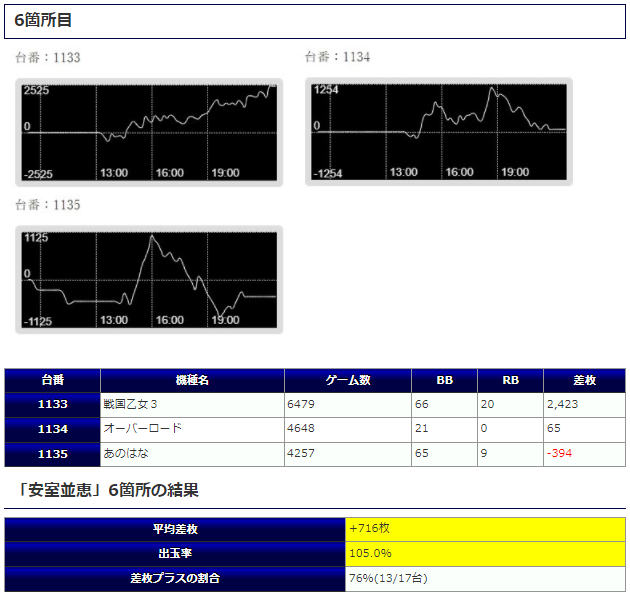Select the +716枚 average difference value

point(368,528)
